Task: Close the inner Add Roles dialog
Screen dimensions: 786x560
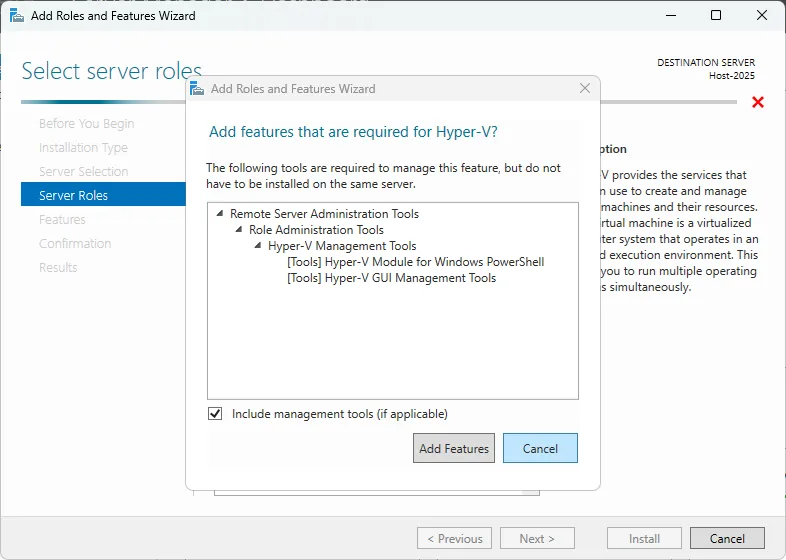Action: click(584, 88)
